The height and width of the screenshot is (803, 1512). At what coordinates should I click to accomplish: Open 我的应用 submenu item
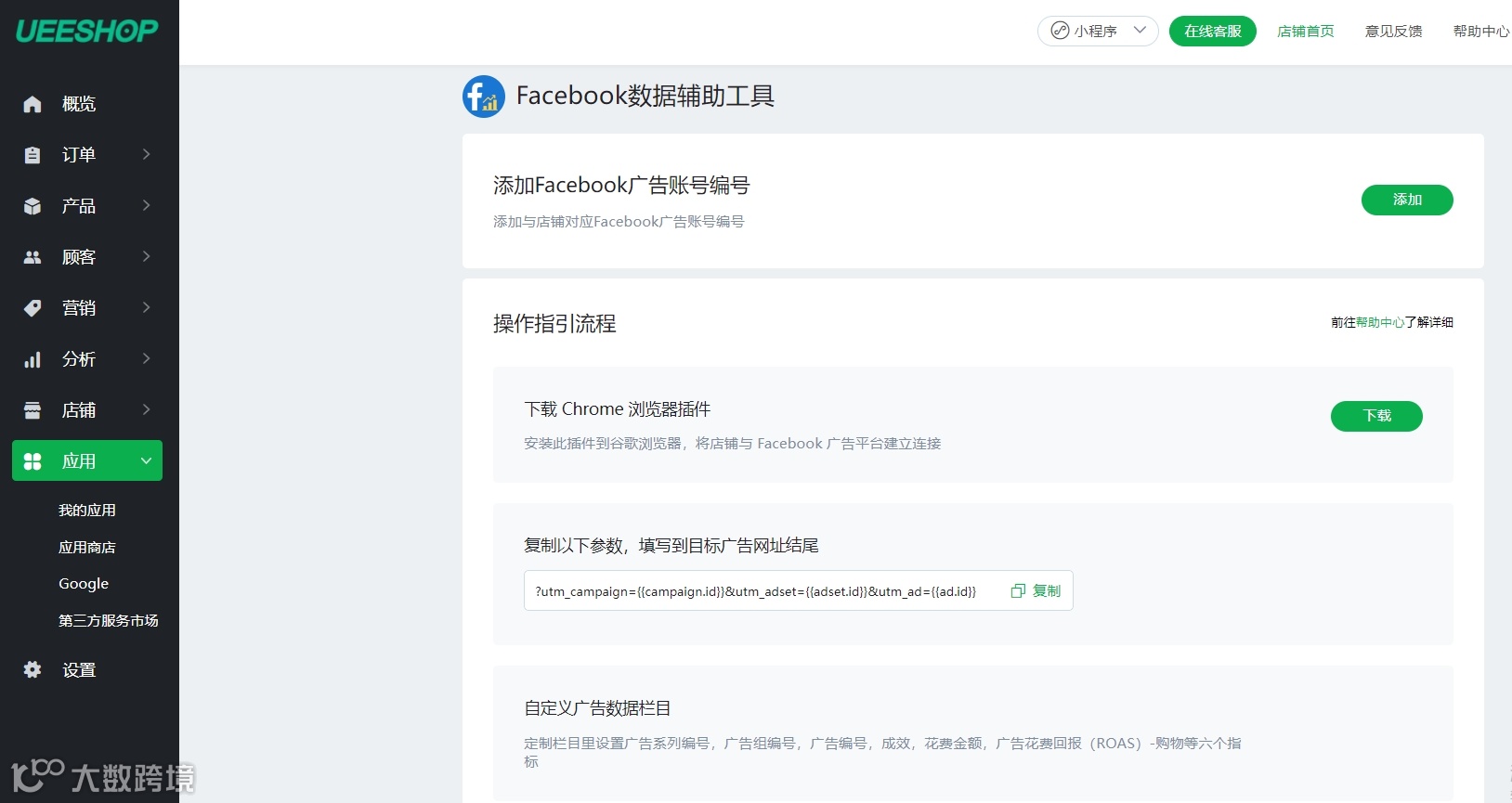tap(87, 511)
